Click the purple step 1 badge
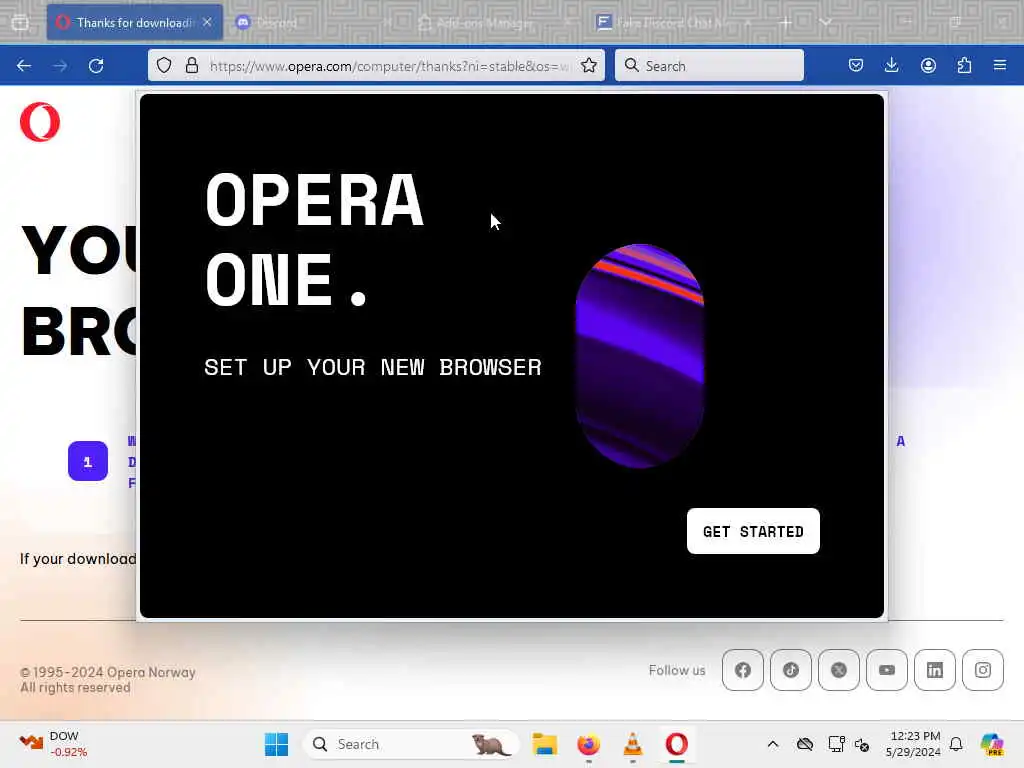This screenshot has width=1024, height=768. tap(88, 461)
